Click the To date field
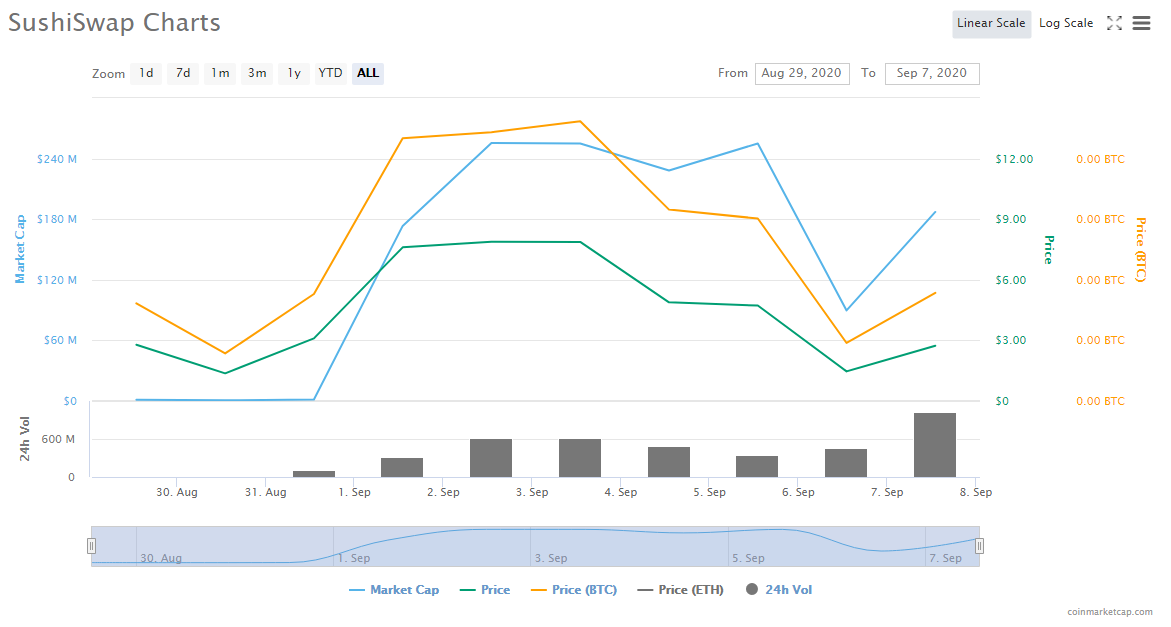 931,73
